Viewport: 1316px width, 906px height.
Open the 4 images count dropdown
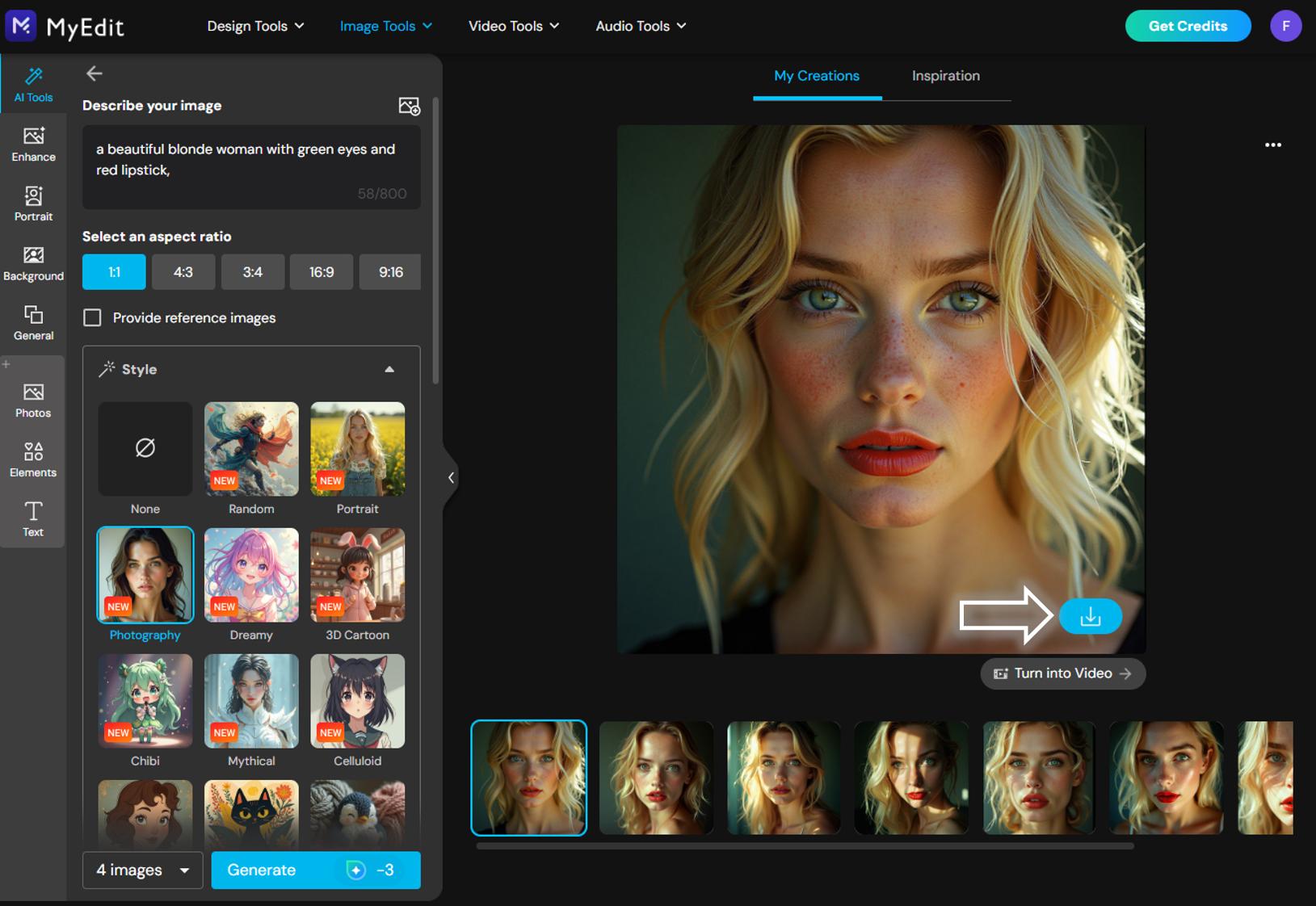pyautogui.click(x=142, y=870)
